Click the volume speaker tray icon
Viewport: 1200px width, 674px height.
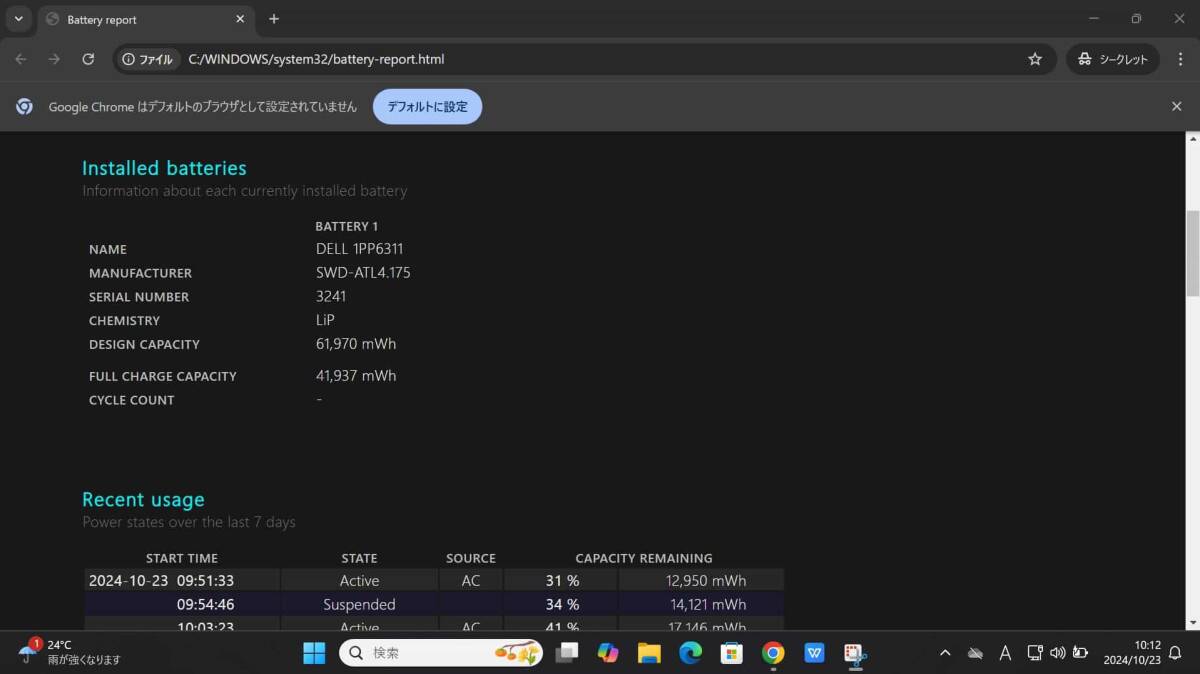(x=1058, y=653)
